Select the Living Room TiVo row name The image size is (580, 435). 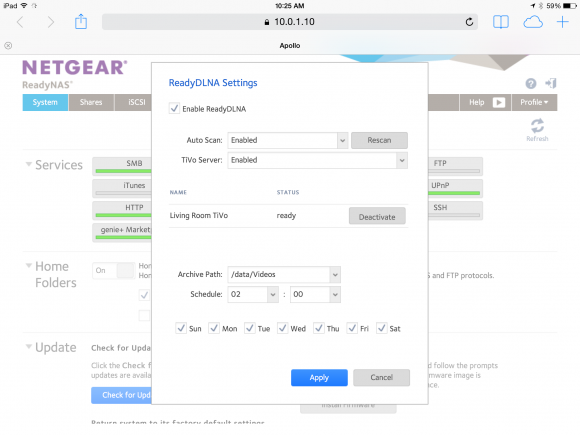(199, 215)
